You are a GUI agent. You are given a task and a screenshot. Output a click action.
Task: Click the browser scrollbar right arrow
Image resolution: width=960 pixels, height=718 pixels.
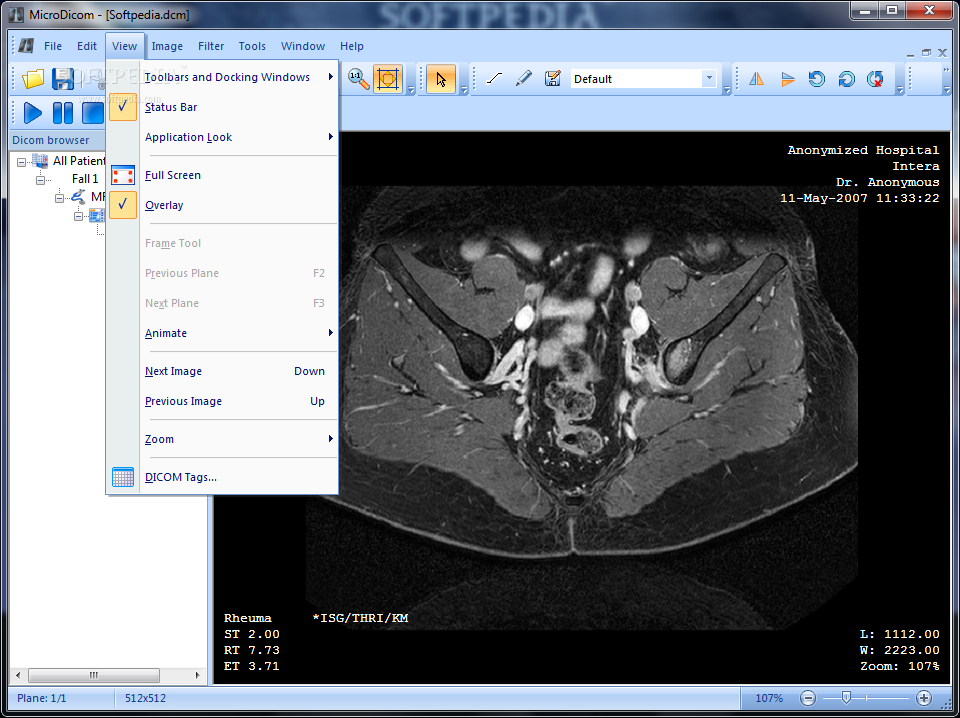(x=197, y=675)
